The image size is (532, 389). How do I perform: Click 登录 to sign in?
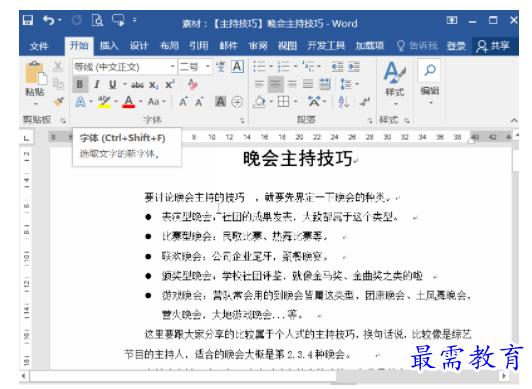tap(456, 46)
